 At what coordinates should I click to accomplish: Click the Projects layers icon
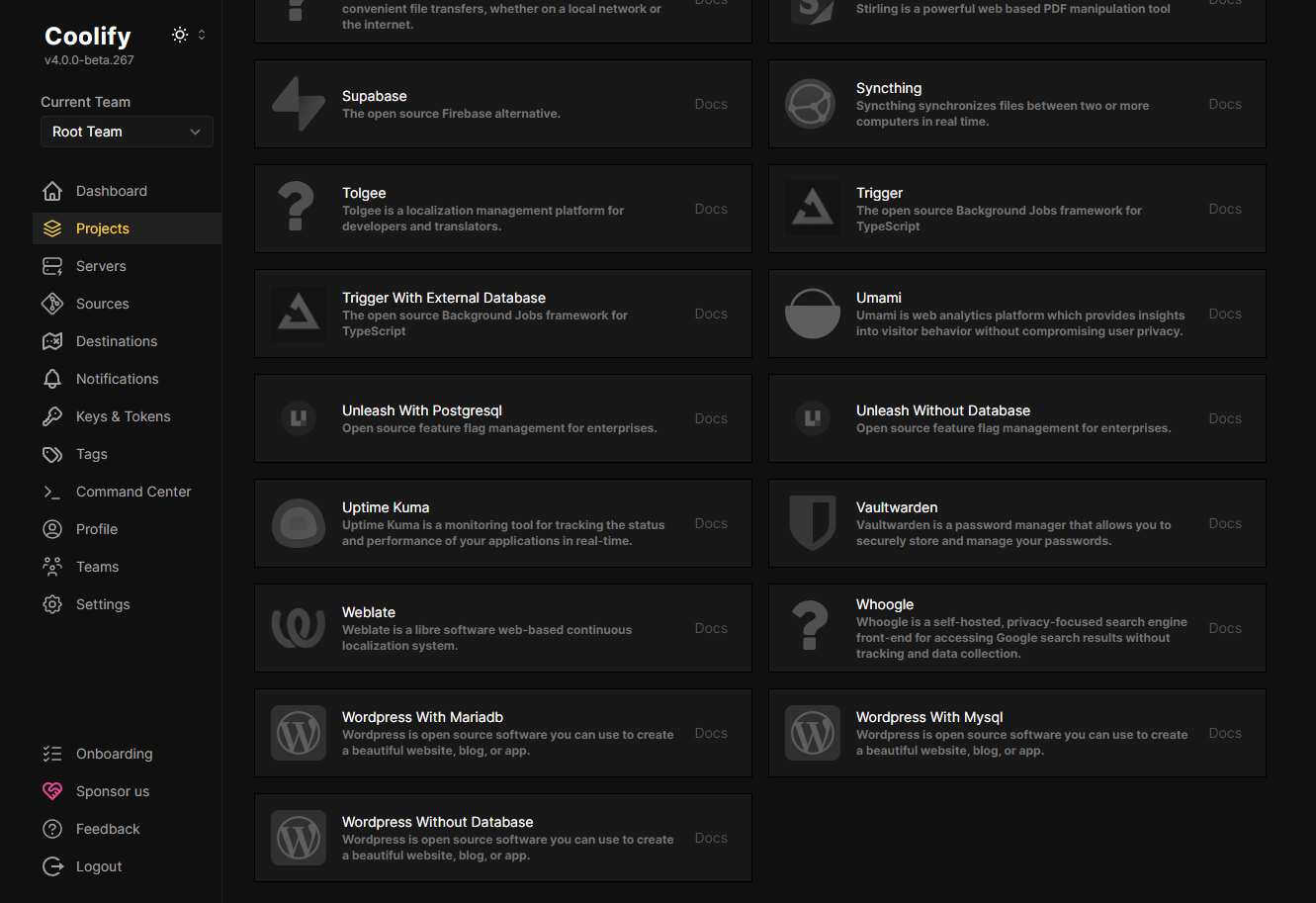pyautogui.click(x=52, y=228)
